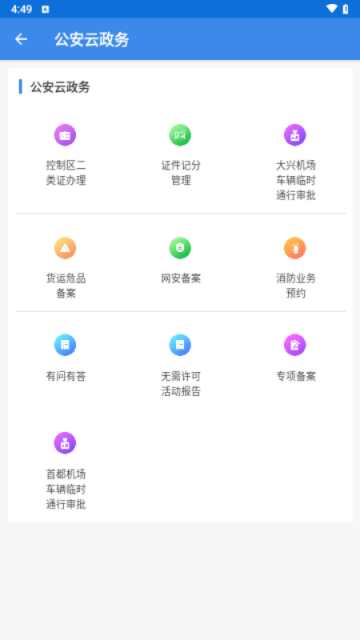Open 网安备案 shield icon
The height and width of the screenshot is (640, 360).
click(x=180, y=248)
